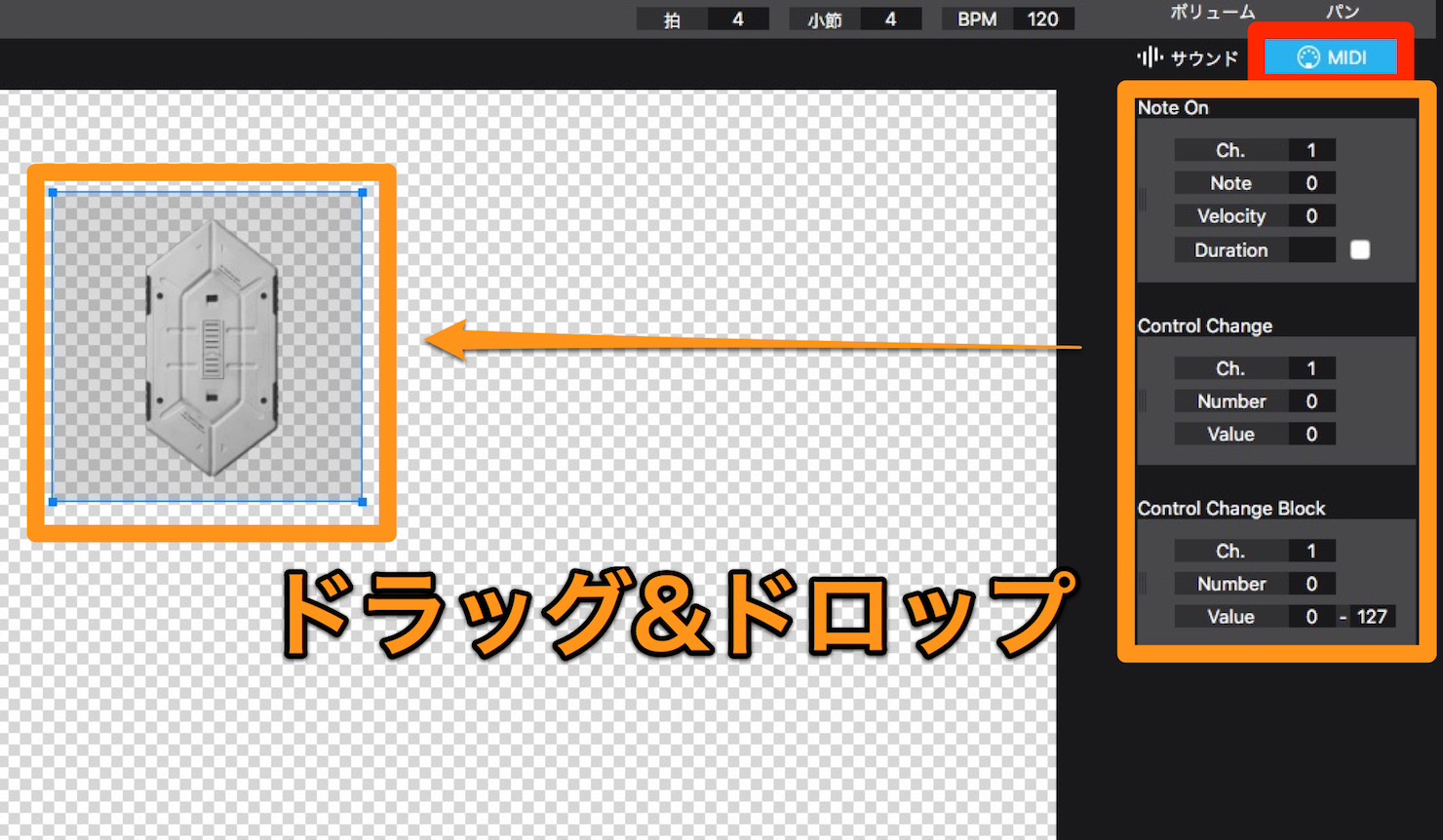
Task: Open the サウンド tab
Action: (x=1188, y=57)
